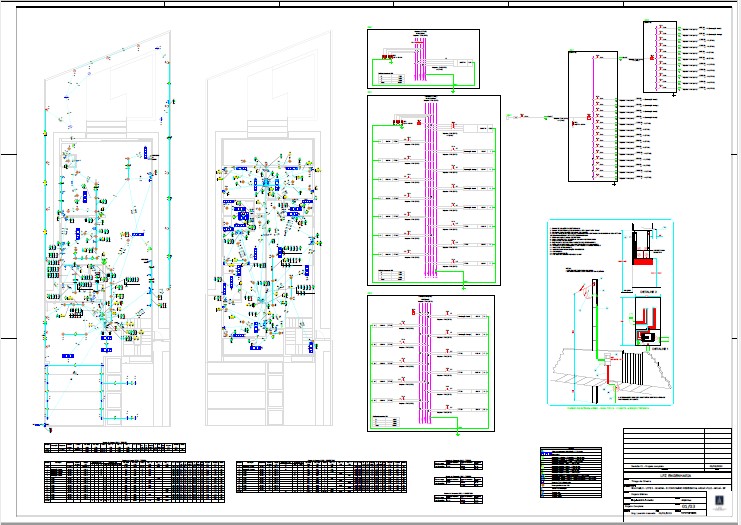Screen dimensions: 741x525
Task: Click the magenta busbar in the top single-line diagram
Action: [420, 58]
